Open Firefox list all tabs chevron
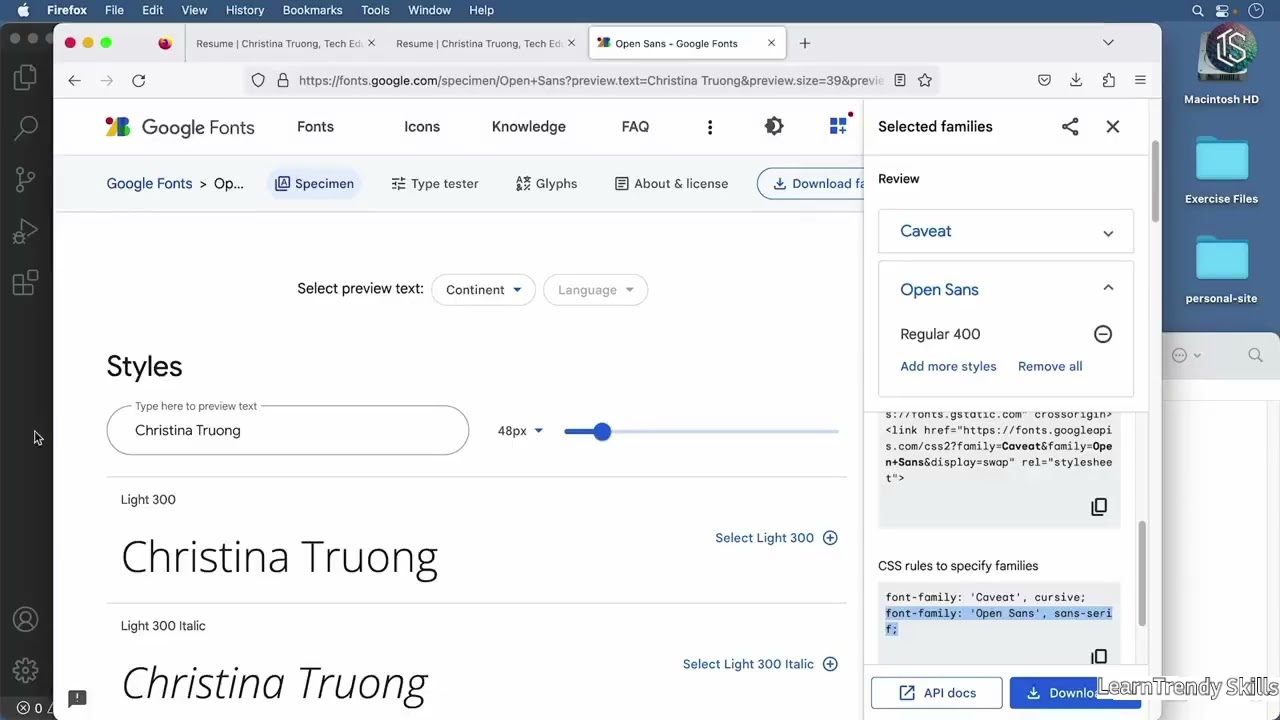Screen dimensions: 1280x720 (x=1108, y=43)
